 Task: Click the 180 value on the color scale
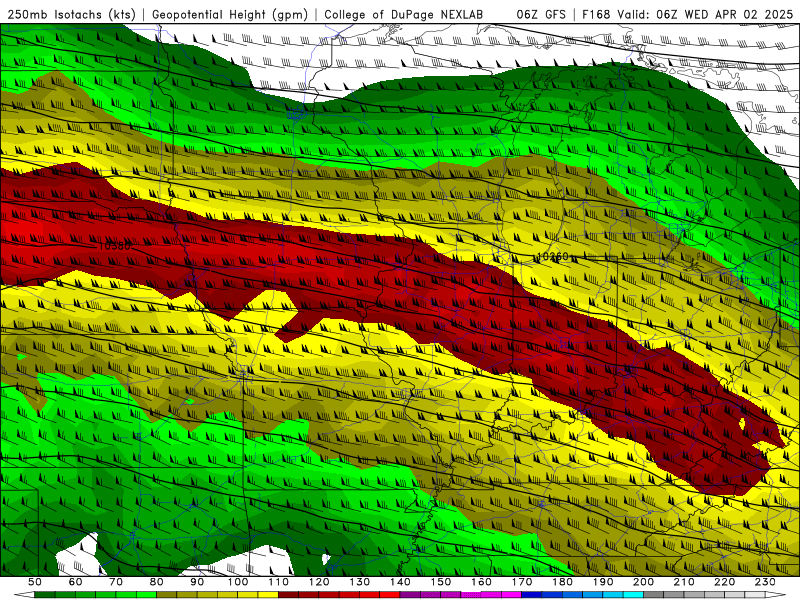[x=562, y=582]
